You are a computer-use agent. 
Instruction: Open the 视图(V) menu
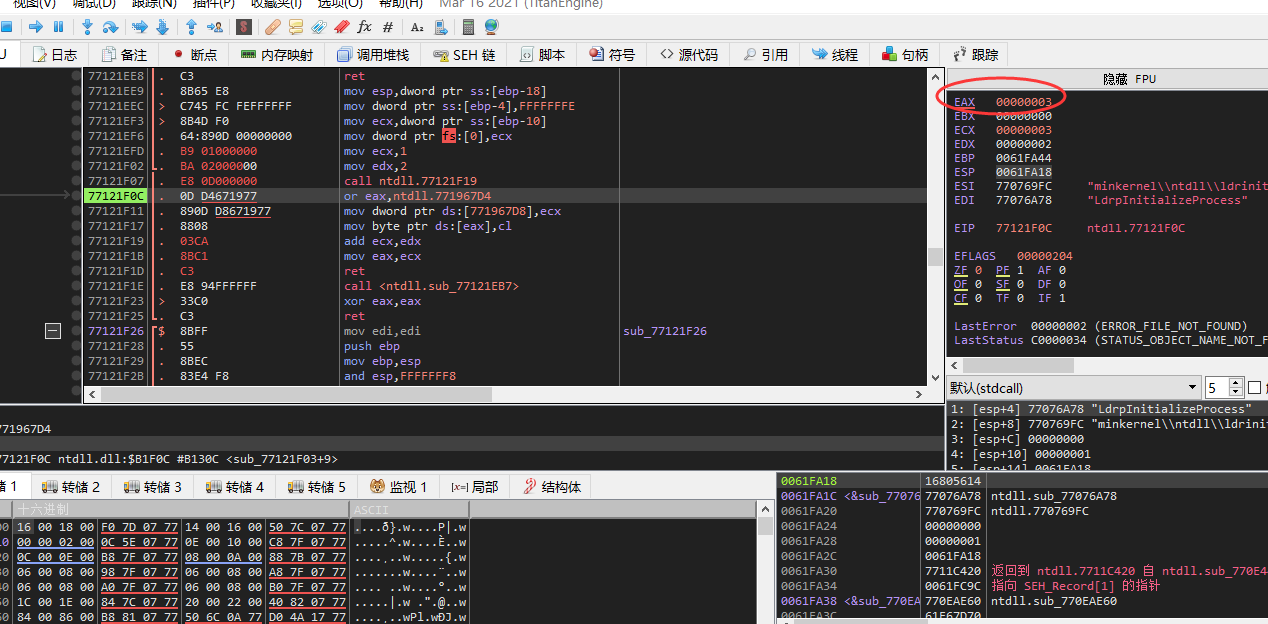click(34, 4)
